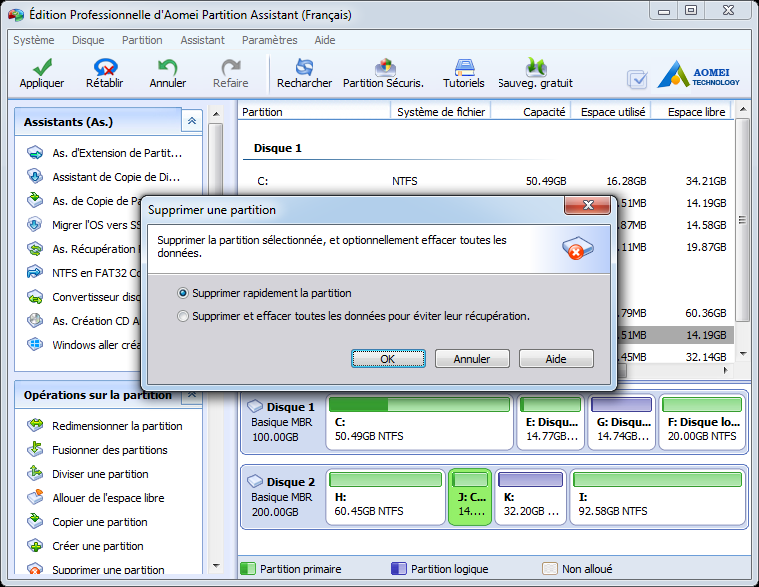Viewport: 759px width, 587px height.
Task: Select Disque 1 Basique MBR header
Action: (x=283, y=421)
